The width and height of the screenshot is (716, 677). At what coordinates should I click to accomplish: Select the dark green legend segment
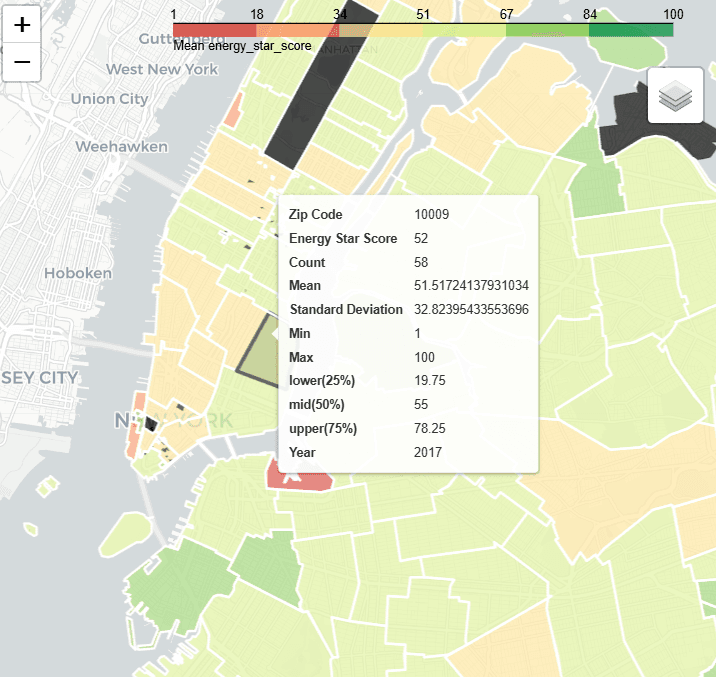tap(631, 30)
